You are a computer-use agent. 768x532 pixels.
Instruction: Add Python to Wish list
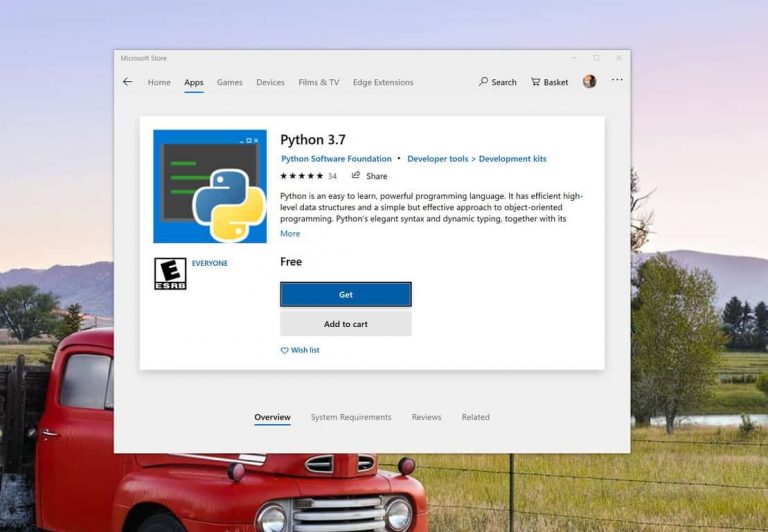click(x=300, y=350)
